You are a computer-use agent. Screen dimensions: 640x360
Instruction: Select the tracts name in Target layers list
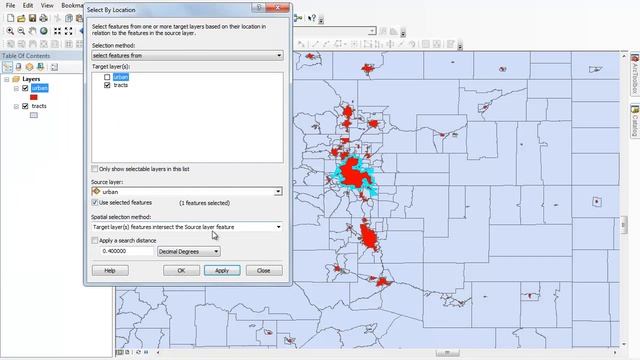coord(121,85)
